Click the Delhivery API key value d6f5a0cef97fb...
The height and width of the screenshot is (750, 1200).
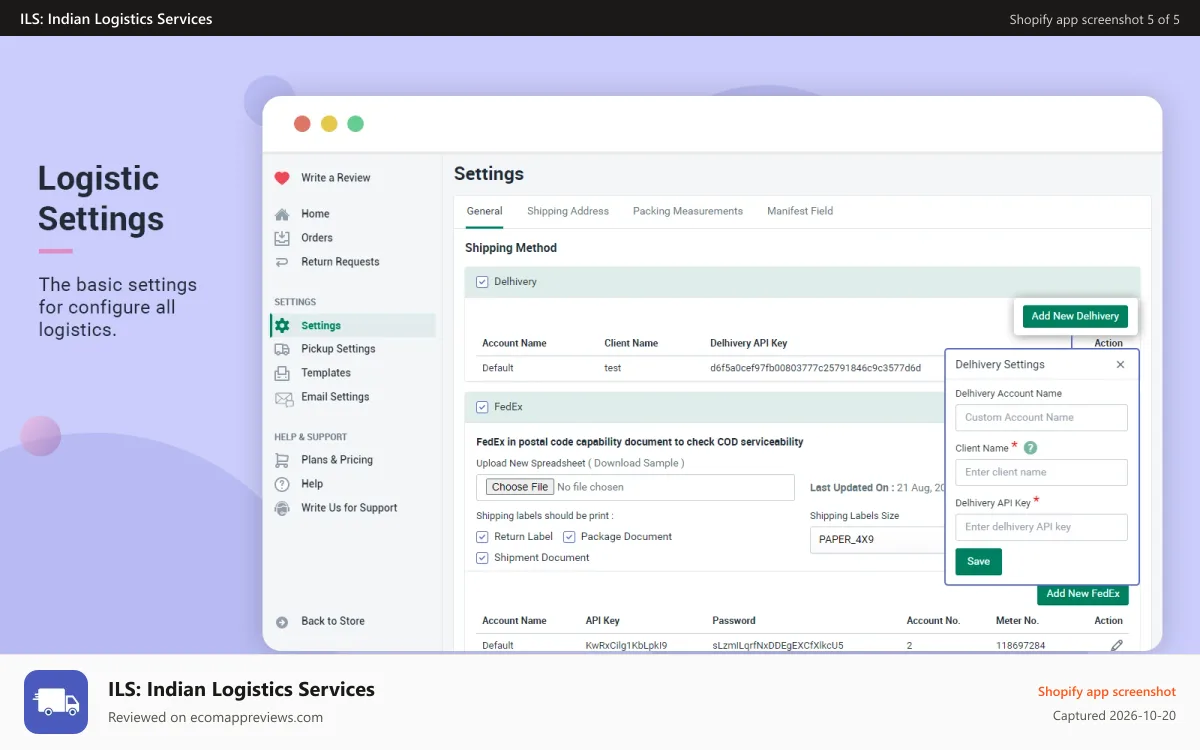[815, 368]
